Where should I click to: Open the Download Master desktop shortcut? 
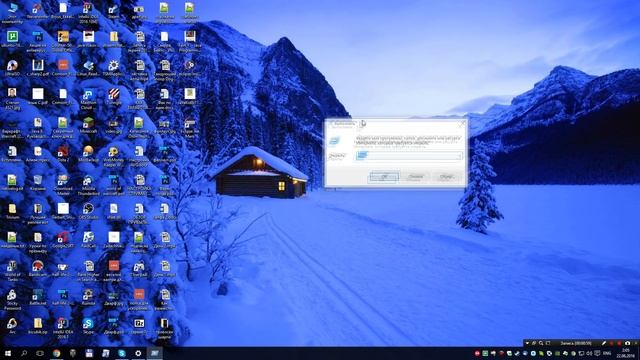[63, 185]
